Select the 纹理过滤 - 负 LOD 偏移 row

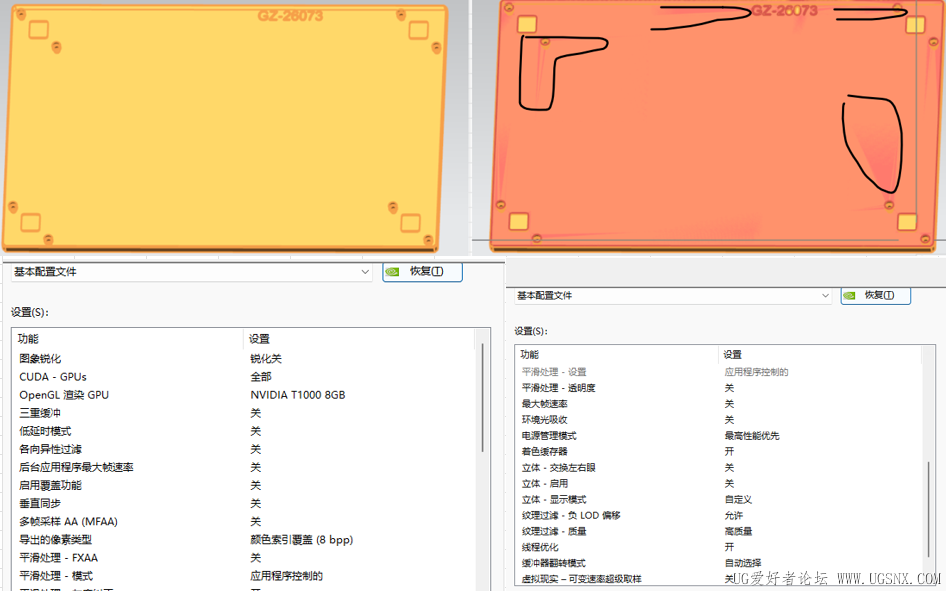point(719,516)
